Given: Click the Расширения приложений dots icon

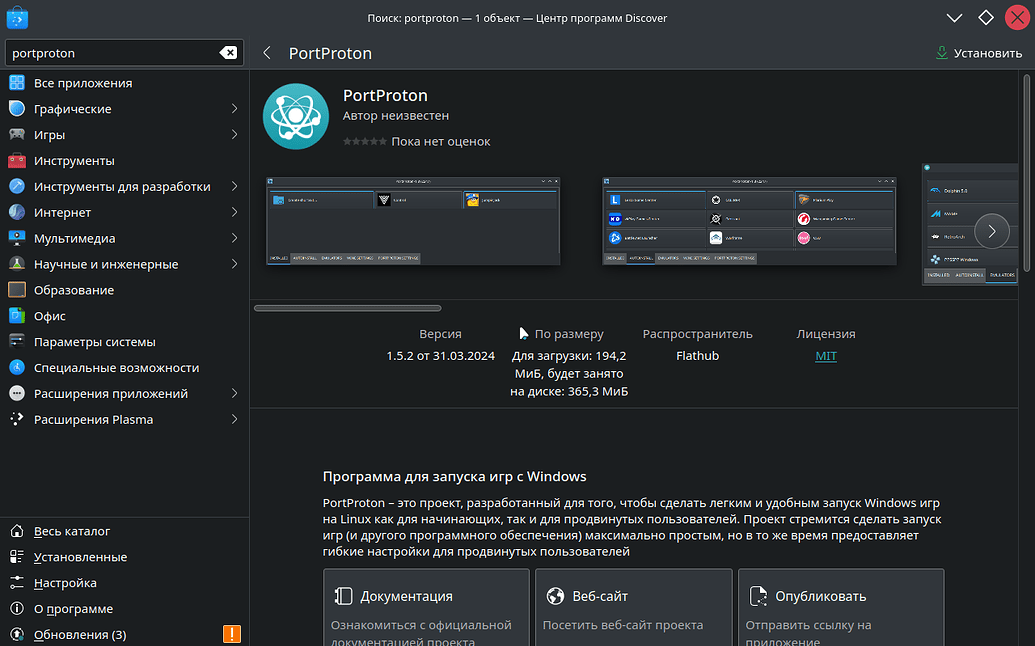Looking at the screenshot, I should pyautogui.click(x=17, y=393).
